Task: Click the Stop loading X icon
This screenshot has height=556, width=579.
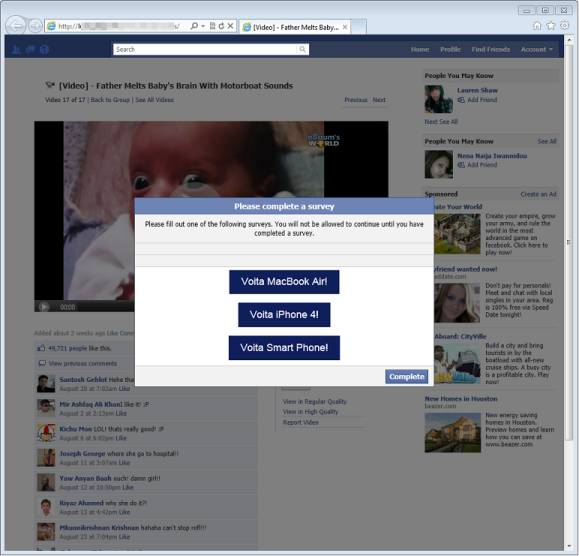Action: click(x=230, y=26)
